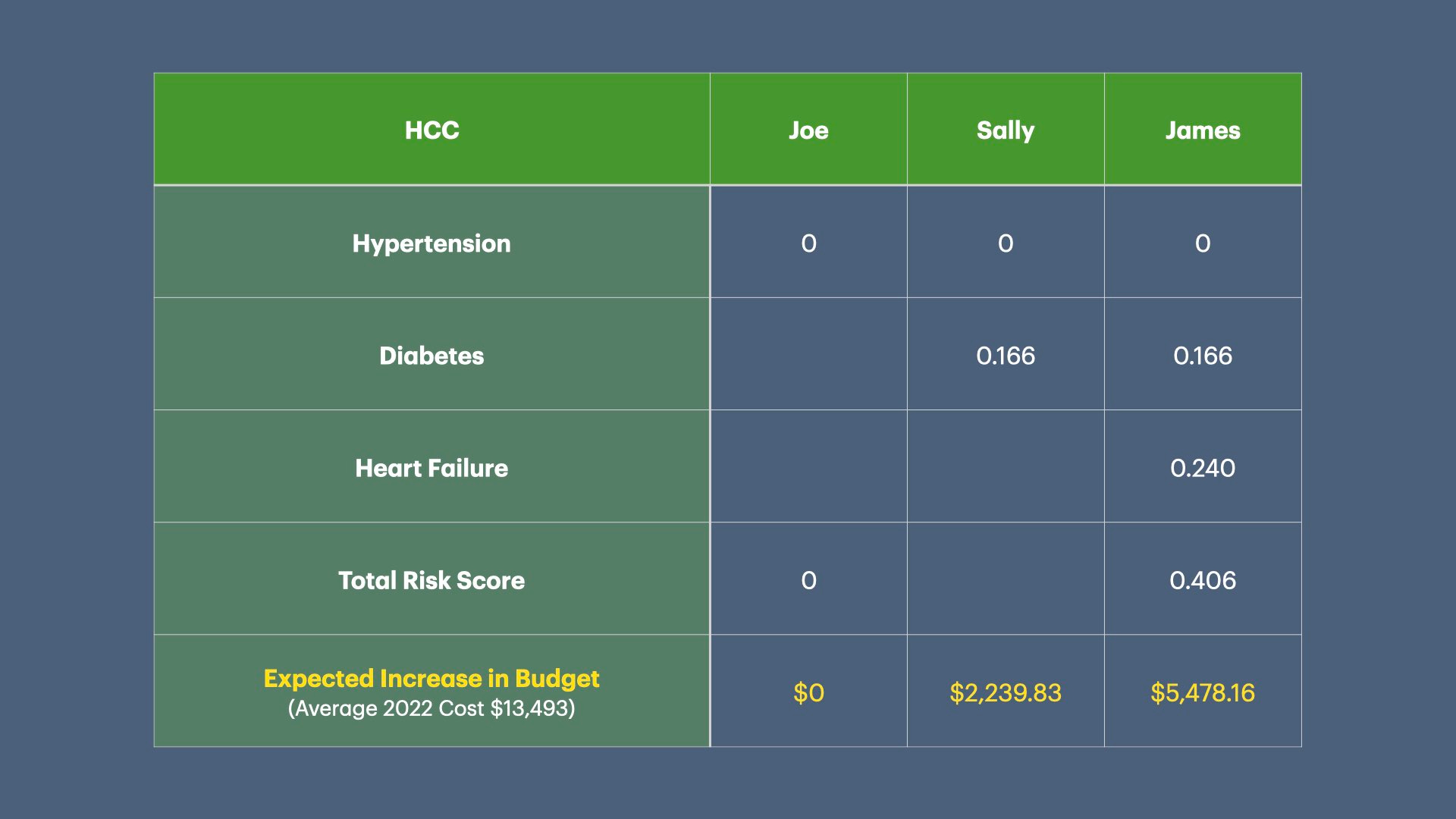The height and width of the screenshot is (819, 1456).
Task: Select James's Hypertension value 0
Action: [1203, 243]
